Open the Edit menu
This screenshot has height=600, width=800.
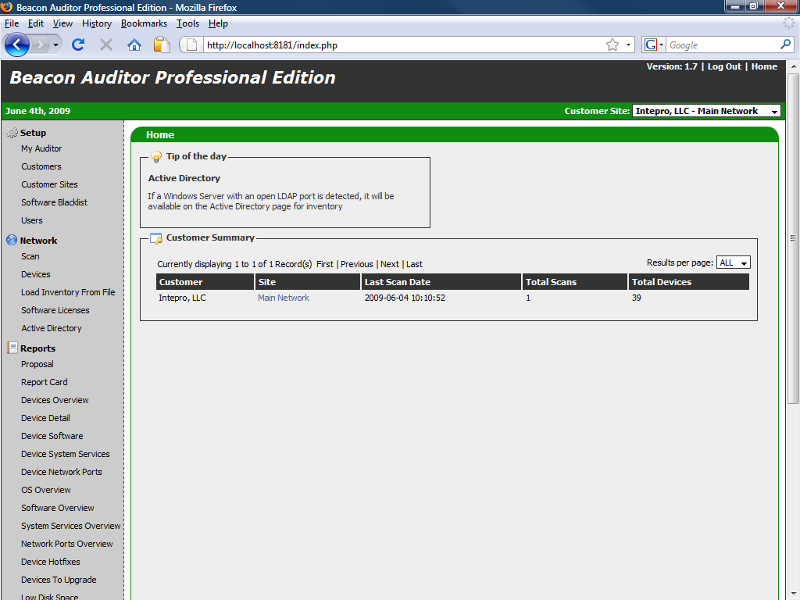coord(36,23)
